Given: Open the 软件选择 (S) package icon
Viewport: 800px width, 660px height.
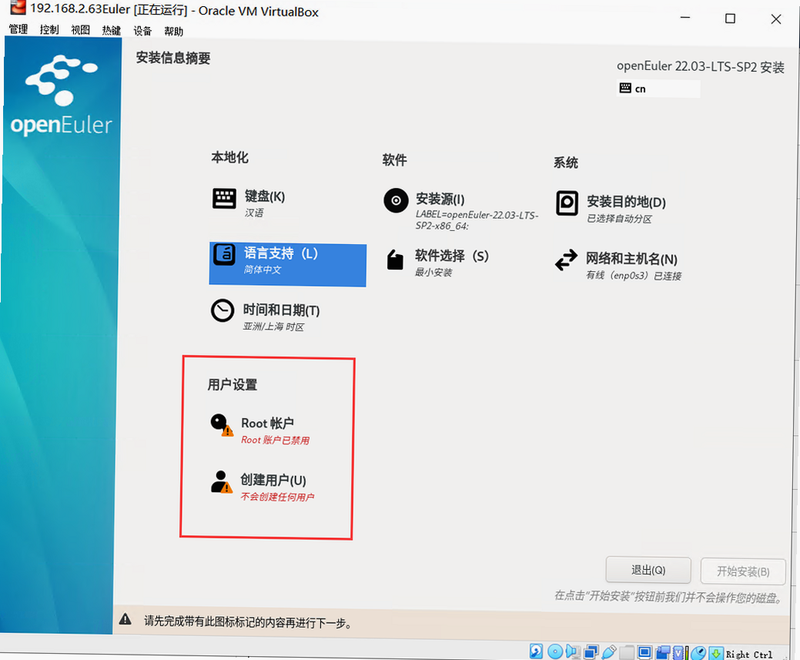Looking at the screenshot, I should [x=395, y=259].
